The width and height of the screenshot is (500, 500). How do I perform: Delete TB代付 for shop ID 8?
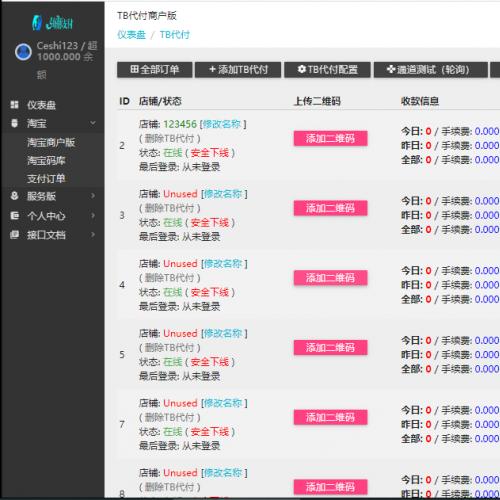170,487
